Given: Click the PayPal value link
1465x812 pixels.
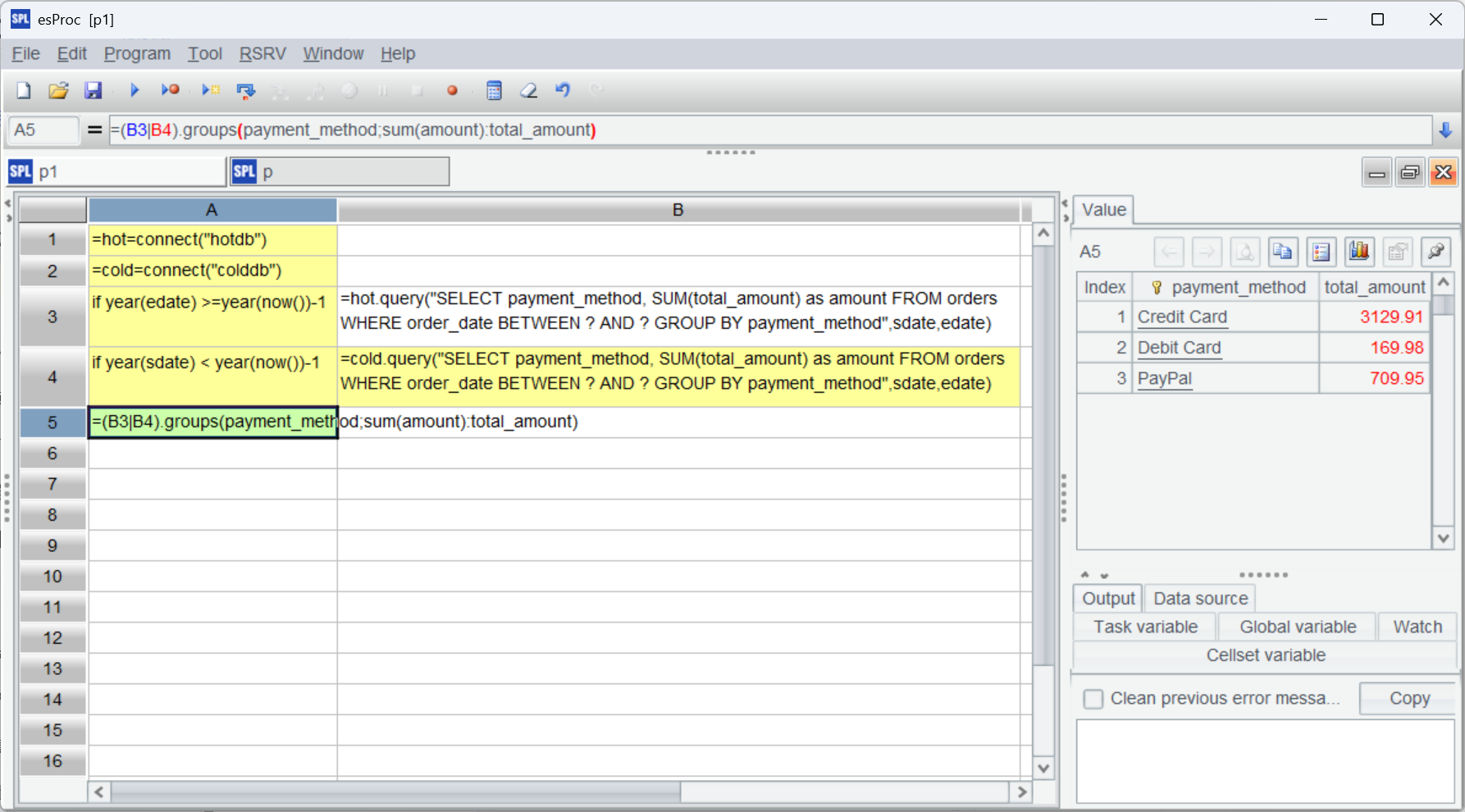Looking at the screenshot, I should tap(1165, 378).
